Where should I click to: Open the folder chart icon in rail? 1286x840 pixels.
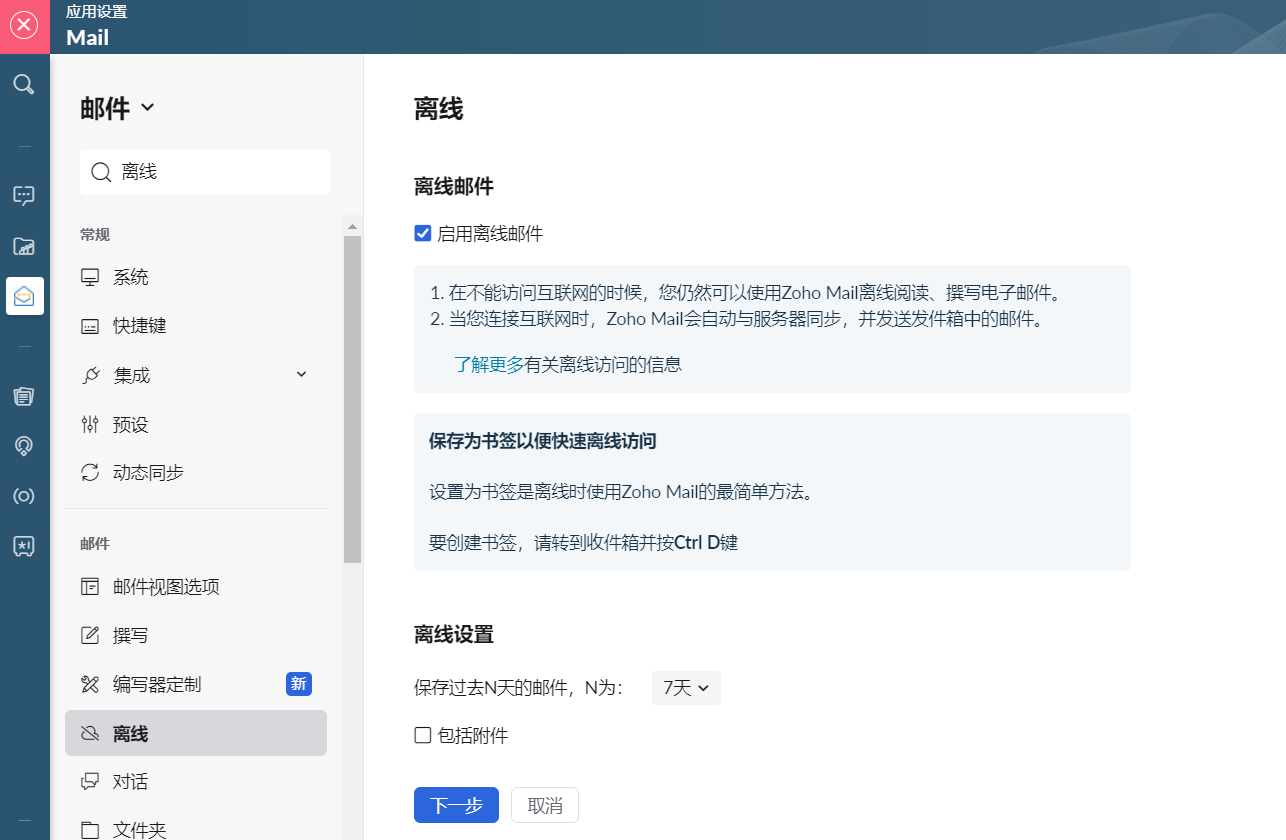[x=24, y=246]
